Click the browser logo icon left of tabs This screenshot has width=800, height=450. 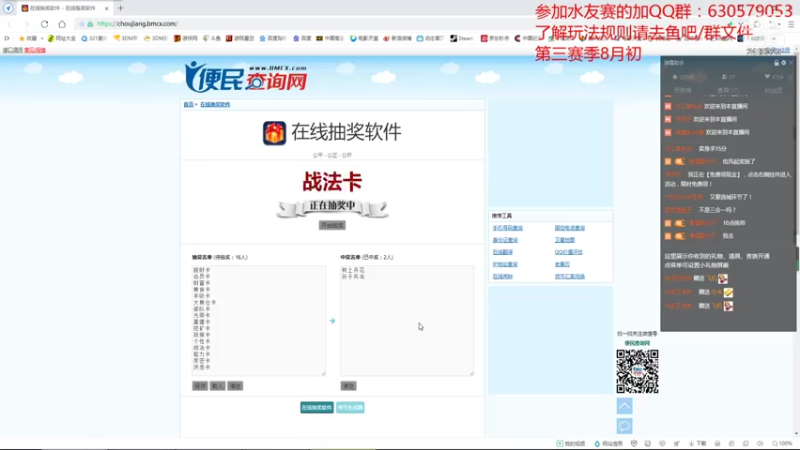click(8, 8)
